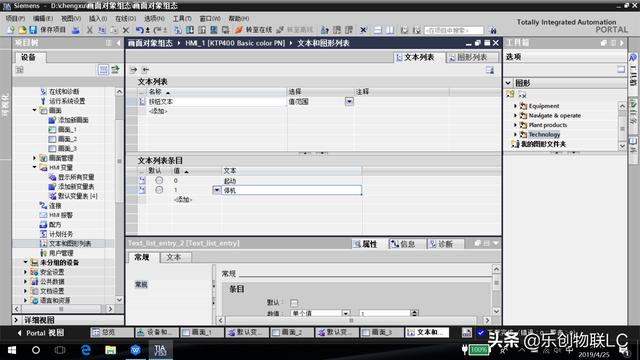
Task: Expand the Equipment graphics folder
Action: (x=515, y=106)
